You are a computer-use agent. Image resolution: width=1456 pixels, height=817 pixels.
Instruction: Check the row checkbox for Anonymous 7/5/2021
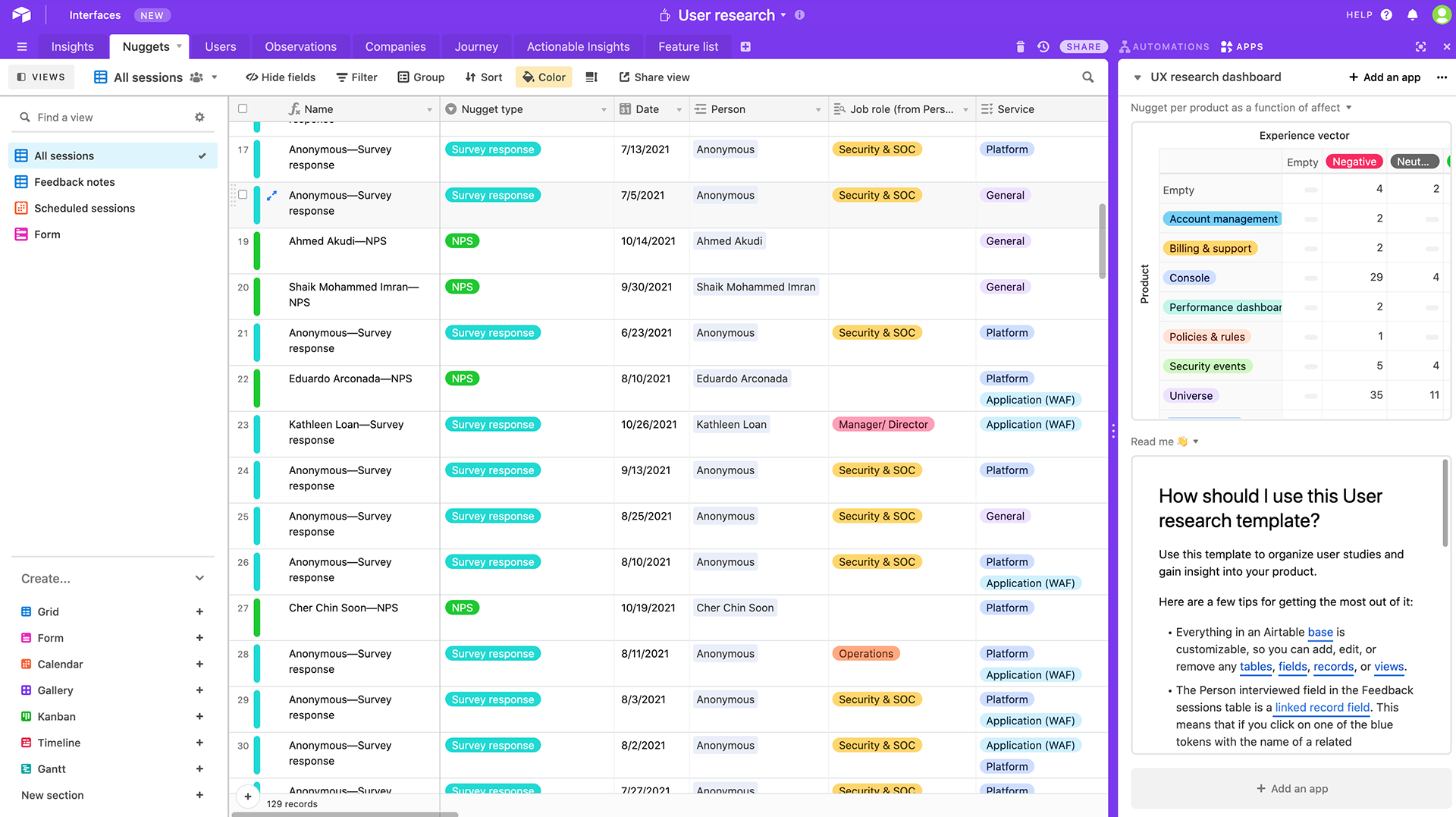[x=243, y=195]
